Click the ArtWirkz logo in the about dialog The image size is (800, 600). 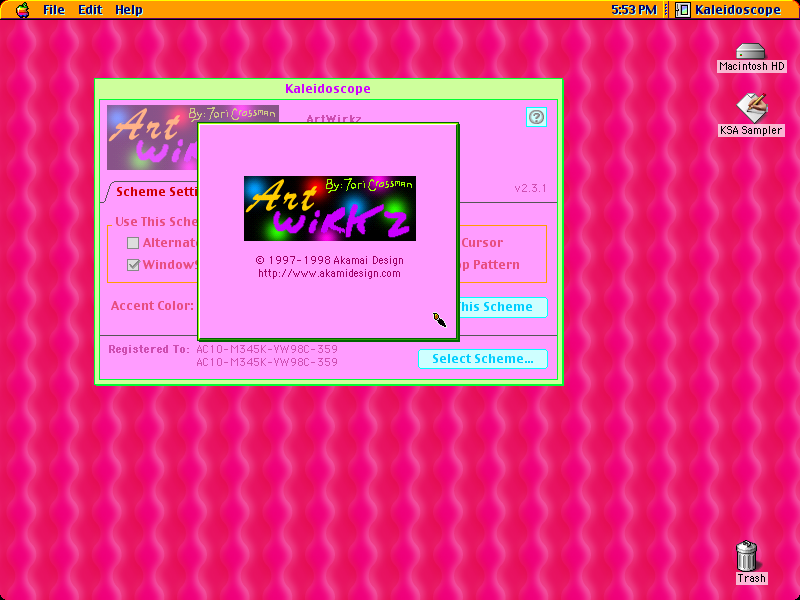[330, 208]
